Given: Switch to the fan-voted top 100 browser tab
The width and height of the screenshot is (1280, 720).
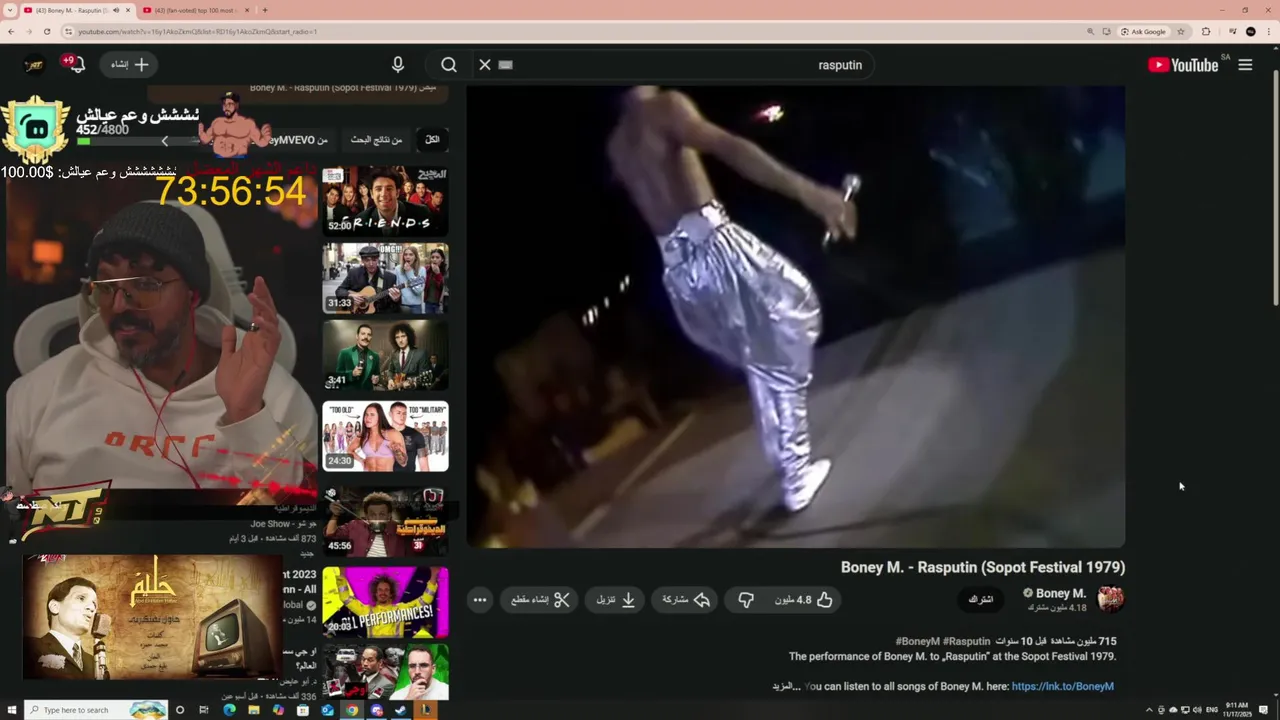Looking at the screenshot, I should pyautogui.click(x=195, y=10).
